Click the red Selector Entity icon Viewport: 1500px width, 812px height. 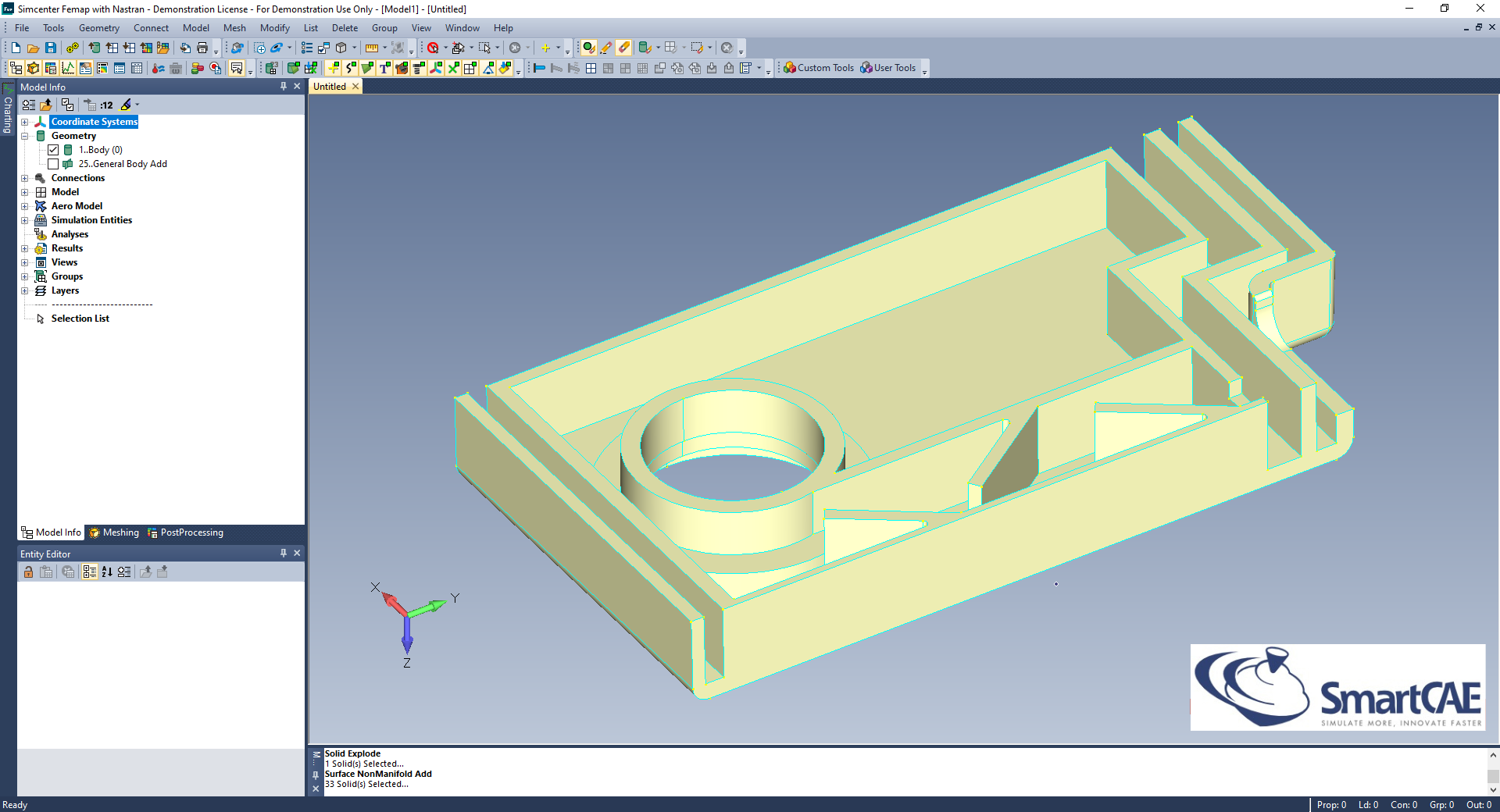click(433, 48)
